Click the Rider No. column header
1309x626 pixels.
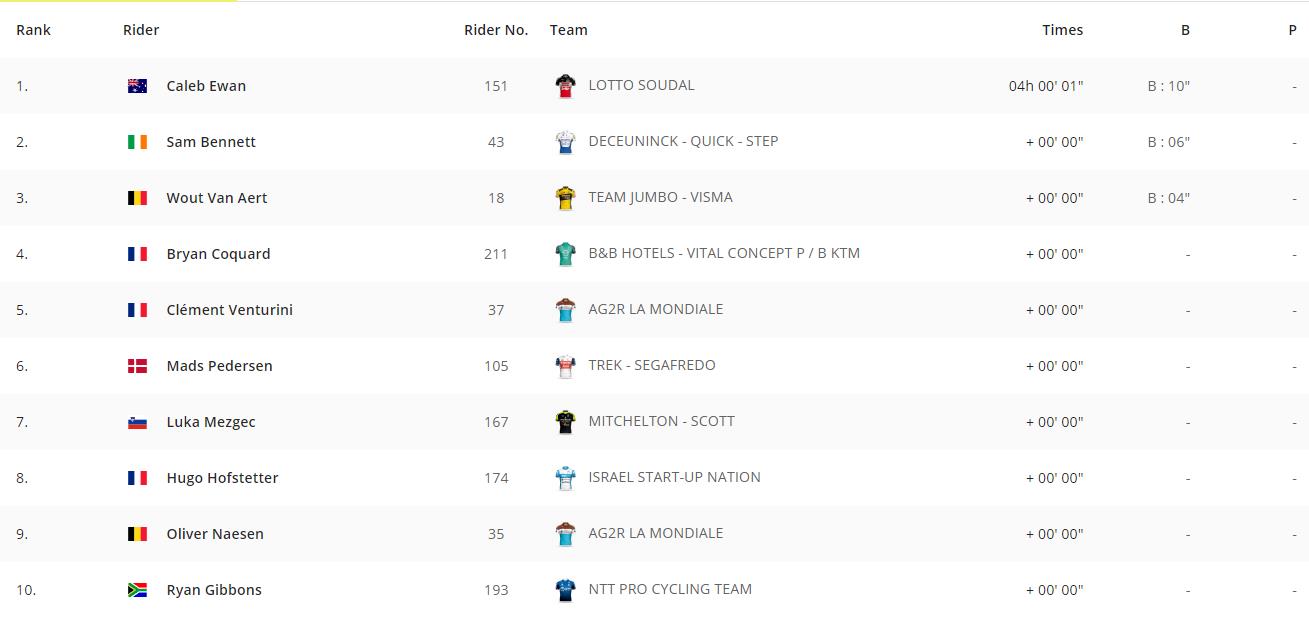click(x=496, y=30)
